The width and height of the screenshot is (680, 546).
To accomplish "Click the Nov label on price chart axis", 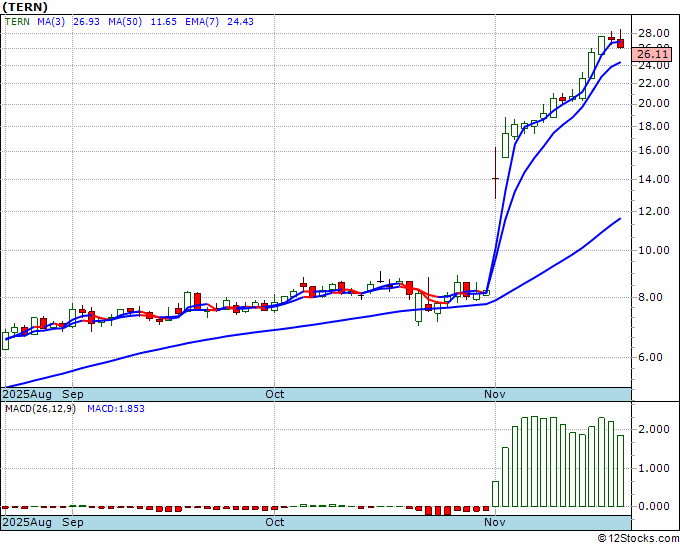I will tap(495, 395).
